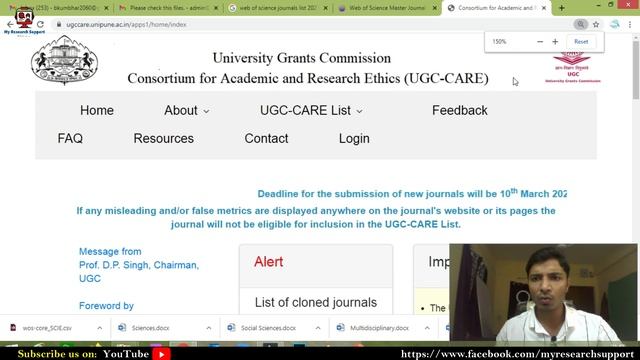Image resolution: width=640 pixels, height=360 pixels.
Task: Open Message from Prof. D.P. Singh link
Action: tap(139, 265)
